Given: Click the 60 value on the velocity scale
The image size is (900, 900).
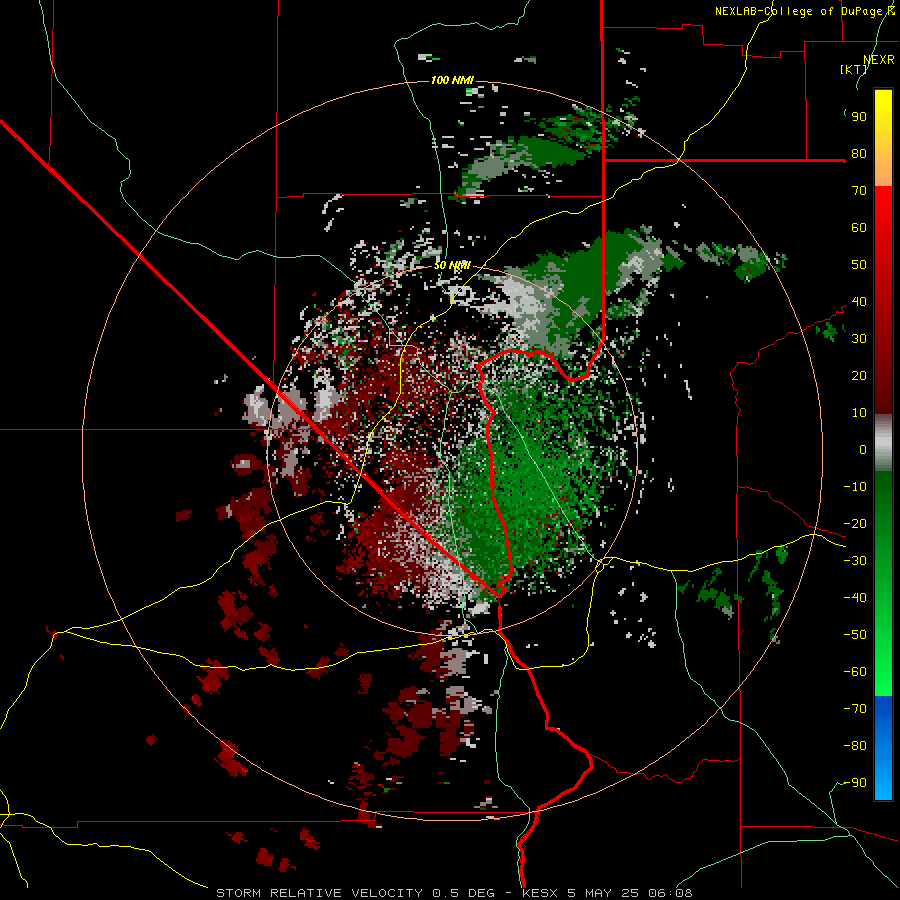Looking at the screenshot, I should click(859, 228).
